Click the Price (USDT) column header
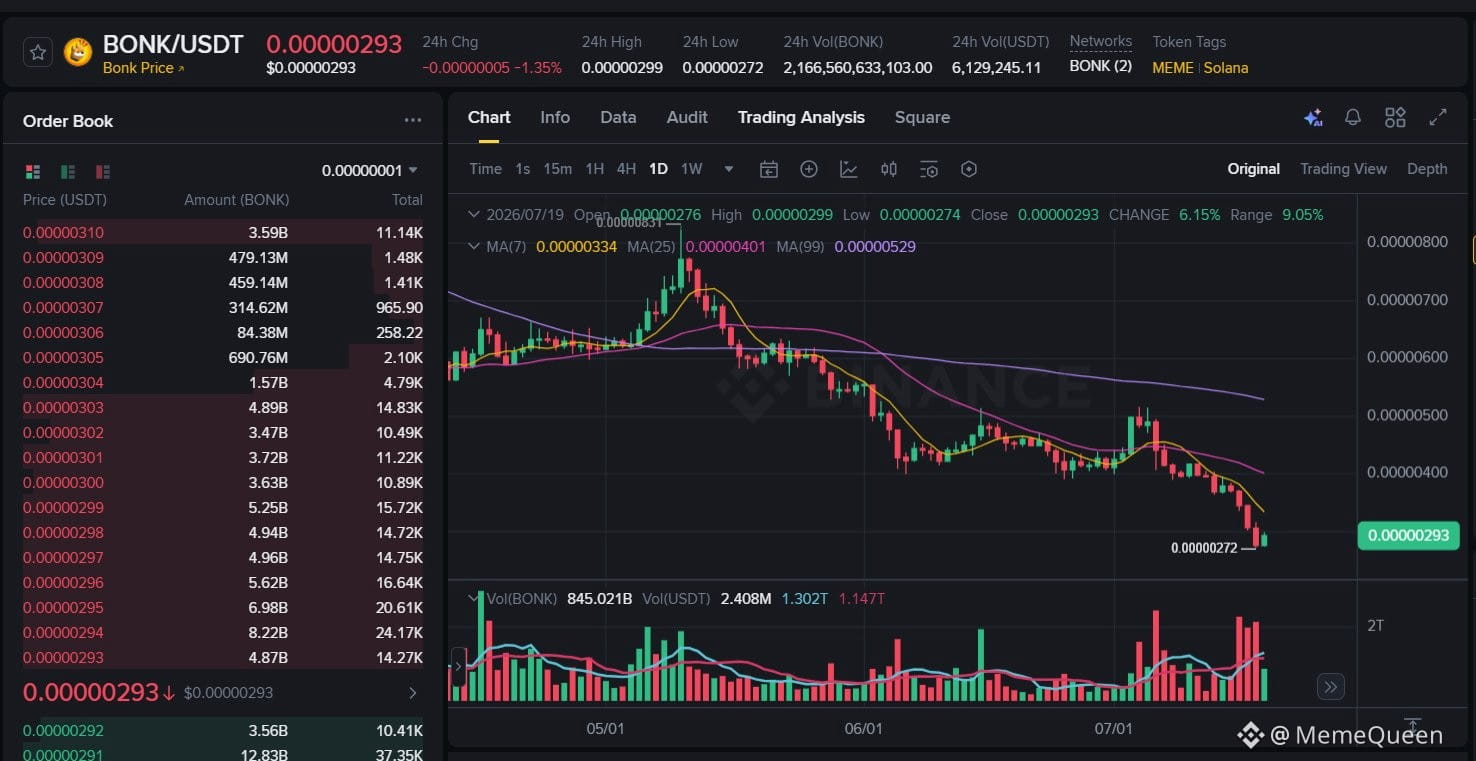The height and width of the screenshot is (761, 1476). click(65, 200)
